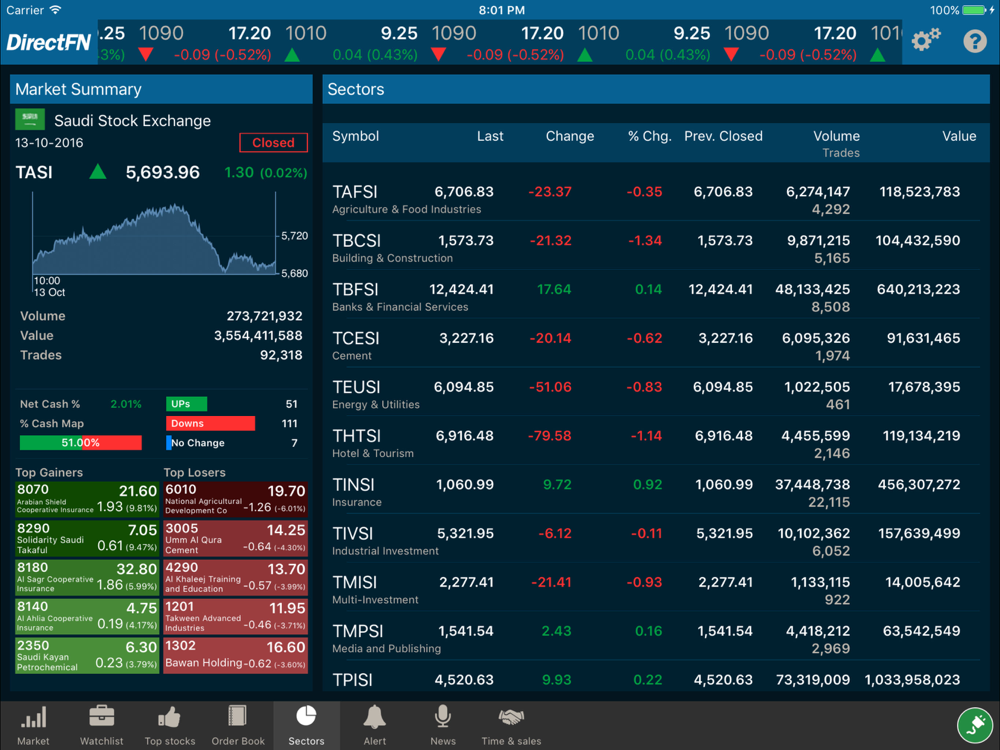
Task: Tap the green connection plug icon
Action: click(975, 726)
